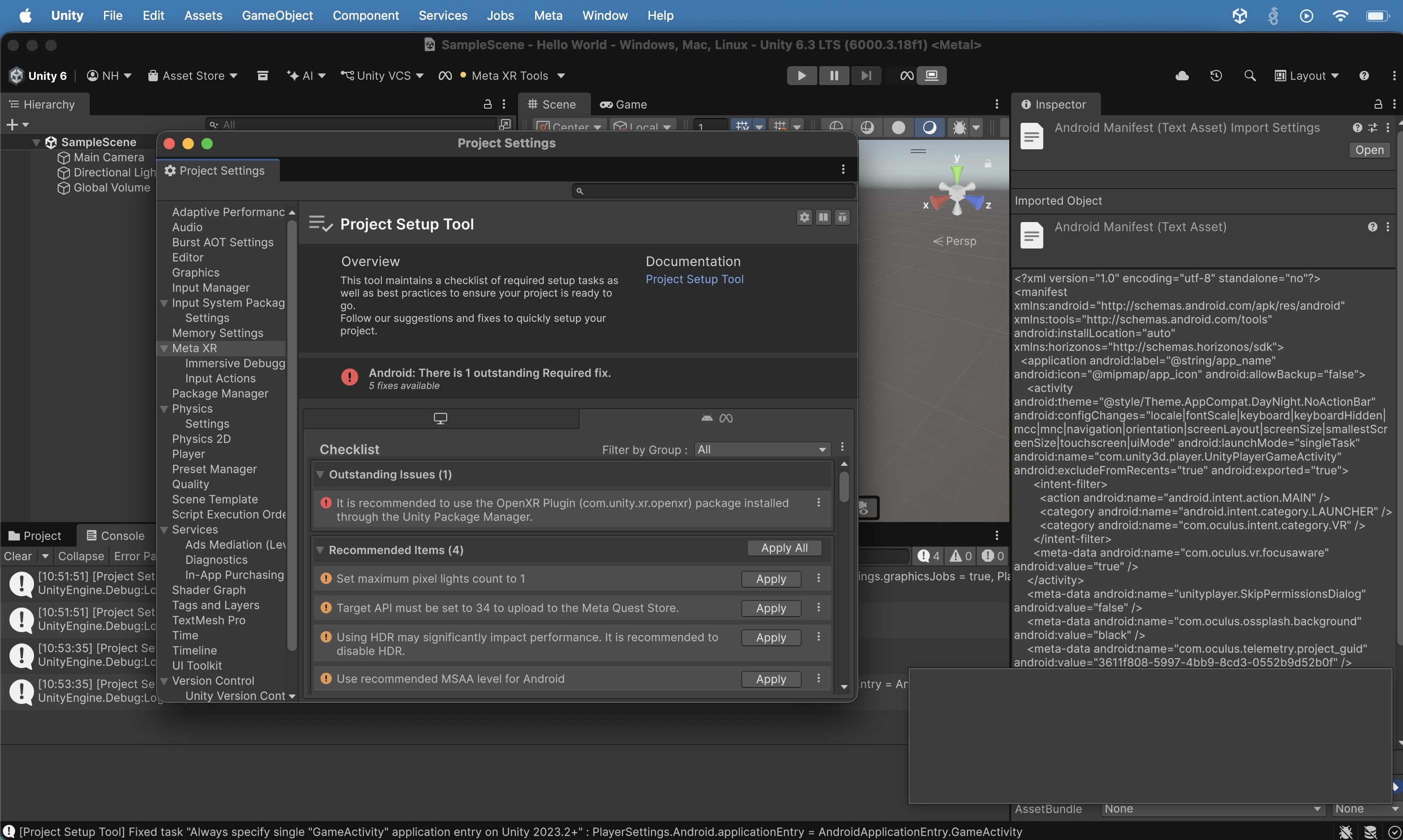Click the magnifier Search icon in the toolbar
This screenshot has width=1403, height=840.
(1250, 75)
